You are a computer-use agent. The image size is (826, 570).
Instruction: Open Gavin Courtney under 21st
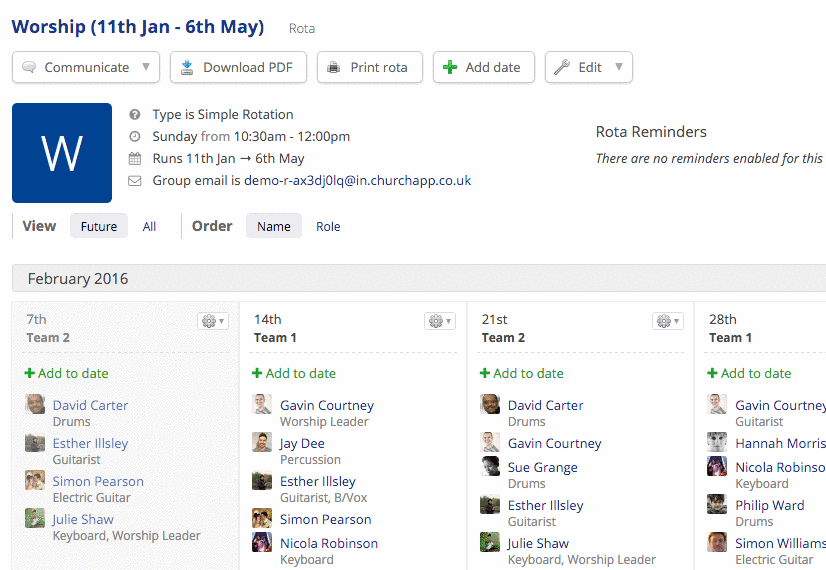coord(554,443)
